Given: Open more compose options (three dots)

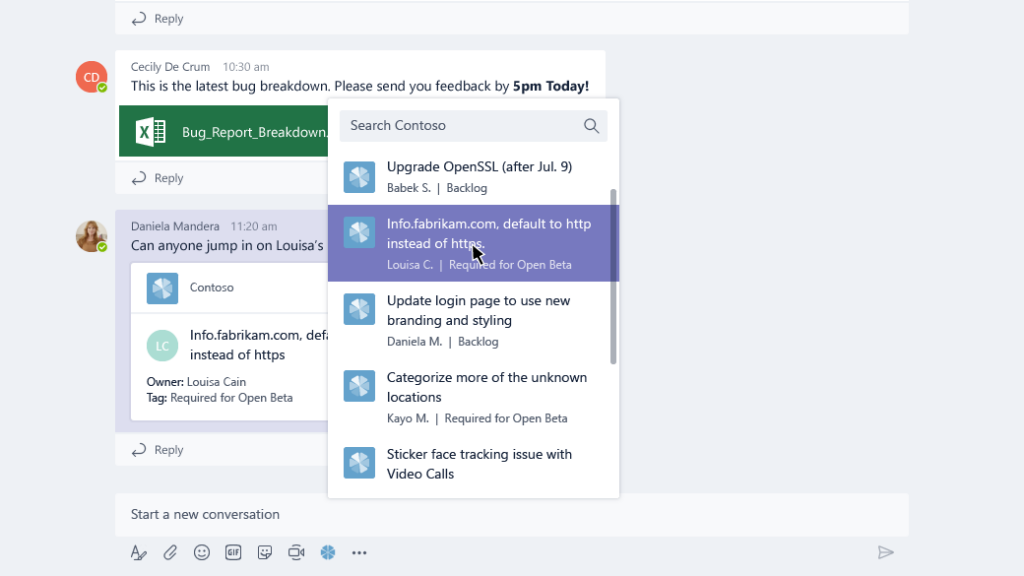Looking at the screenshot, I should point(359,552).
